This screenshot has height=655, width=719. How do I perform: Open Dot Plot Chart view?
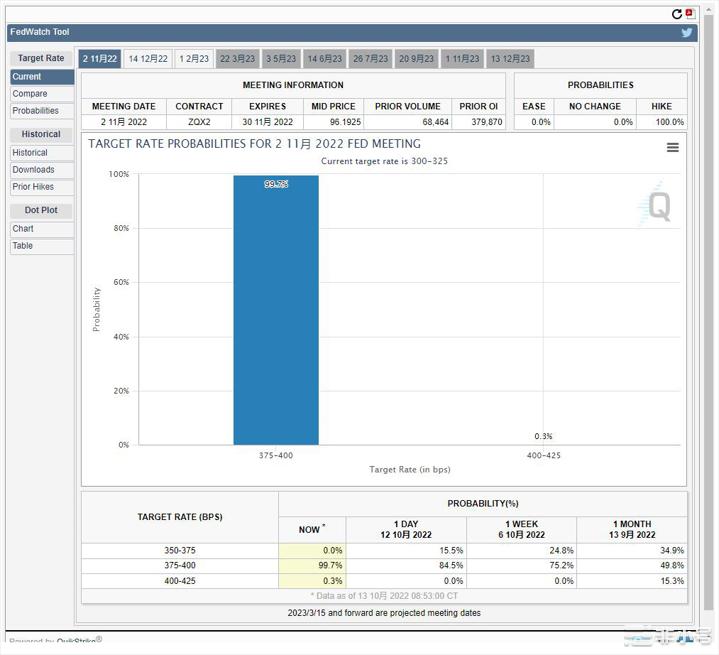(23, 229)
